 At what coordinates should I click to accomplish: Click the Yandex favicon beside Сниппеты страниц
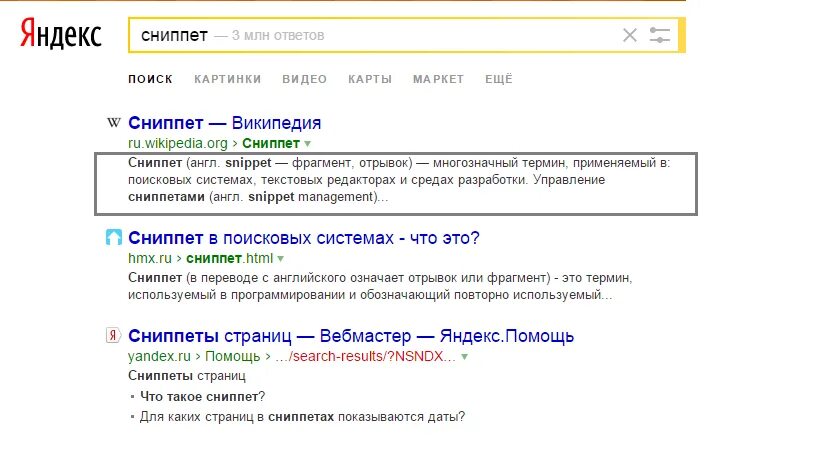click(x=113, y=335)
